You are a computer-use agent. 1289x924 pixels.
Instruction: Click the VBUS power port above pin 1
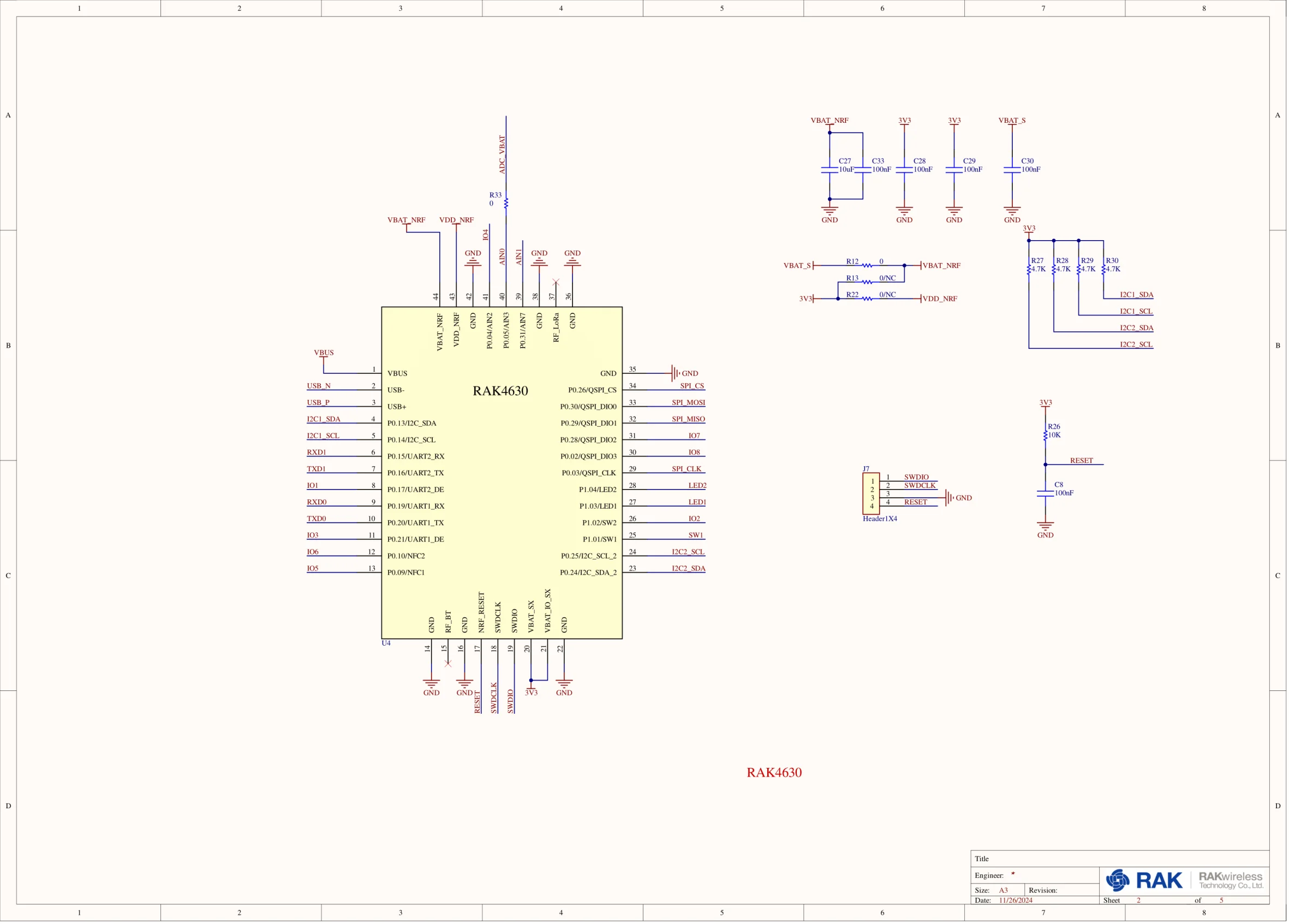(x=324, y=353)
